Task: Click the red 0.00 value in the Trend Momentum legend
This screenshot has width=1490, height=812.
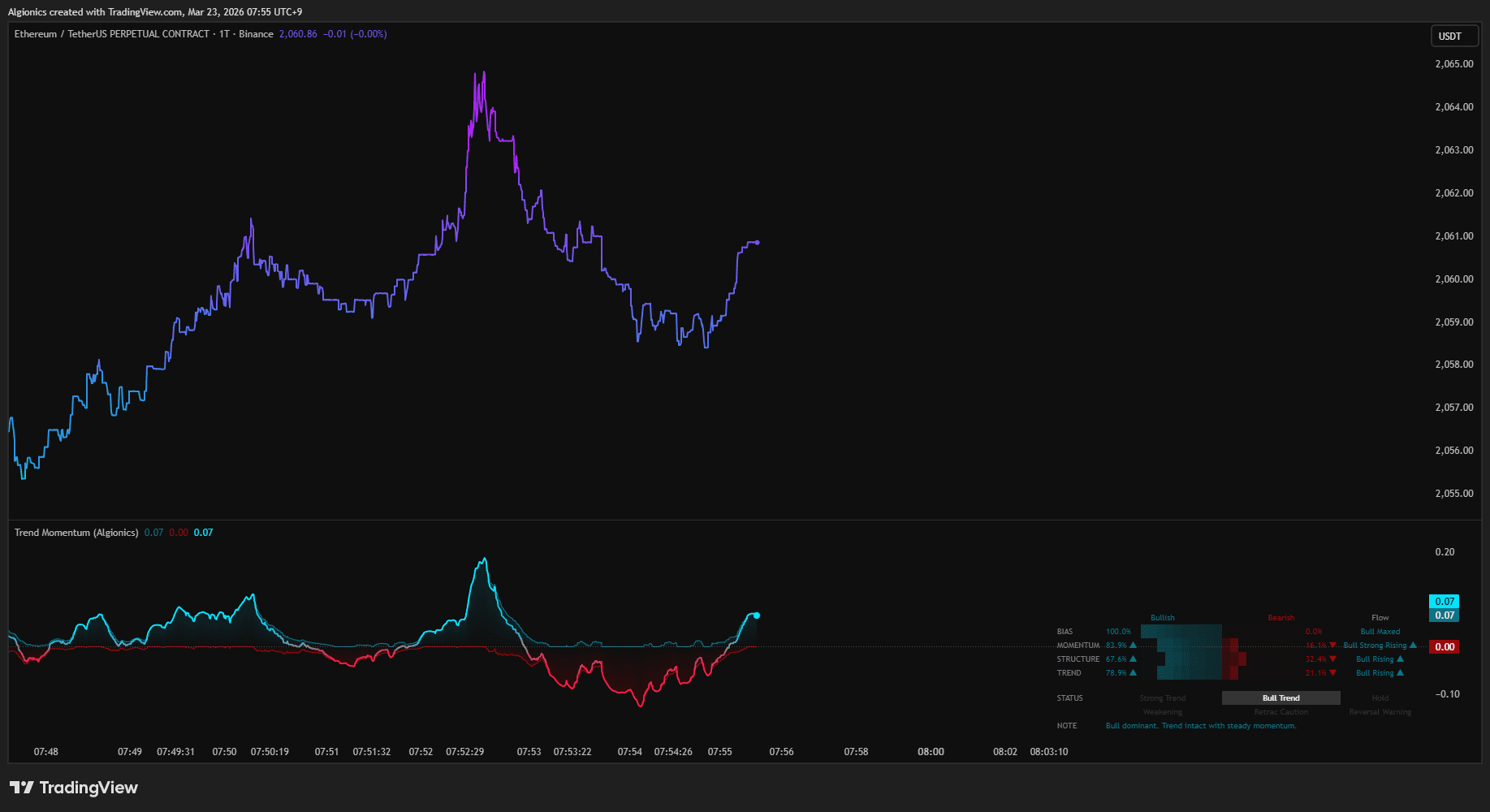Action: coord(179,533)
